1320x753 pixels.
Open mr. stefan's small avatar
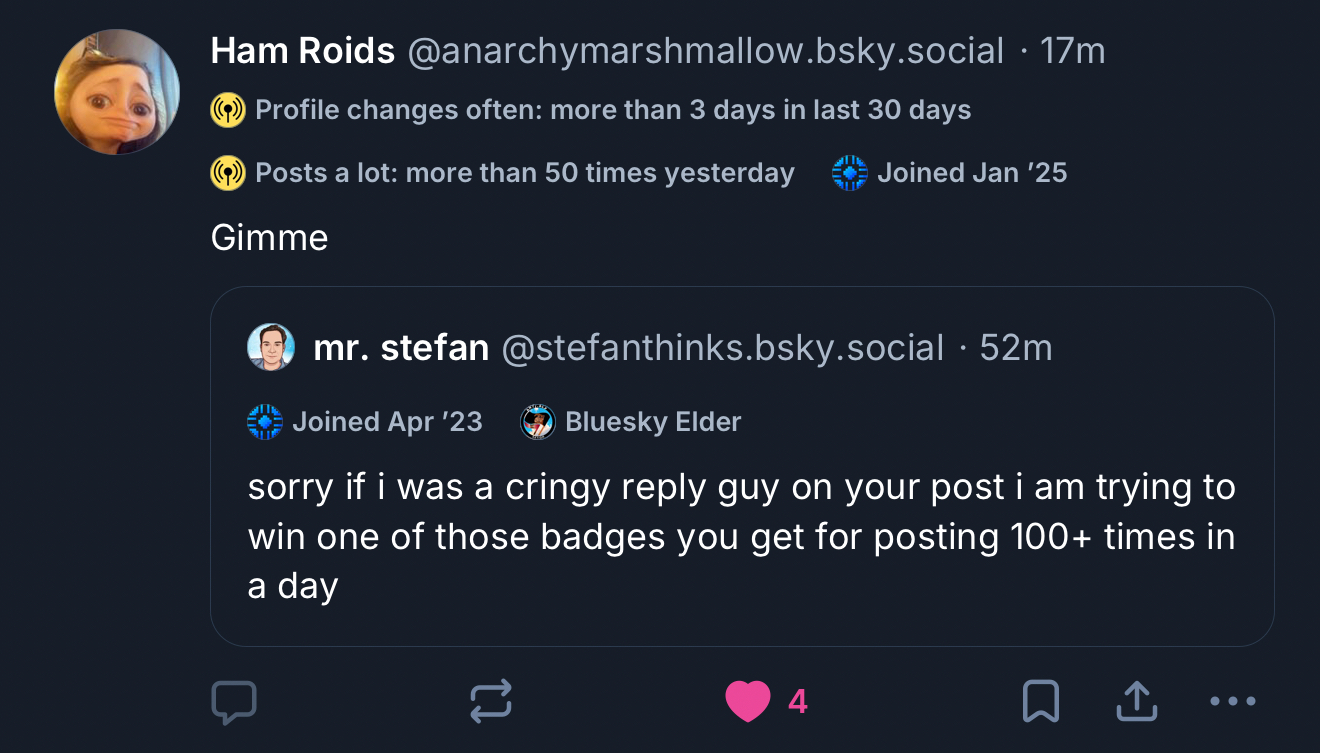point(271,347)
